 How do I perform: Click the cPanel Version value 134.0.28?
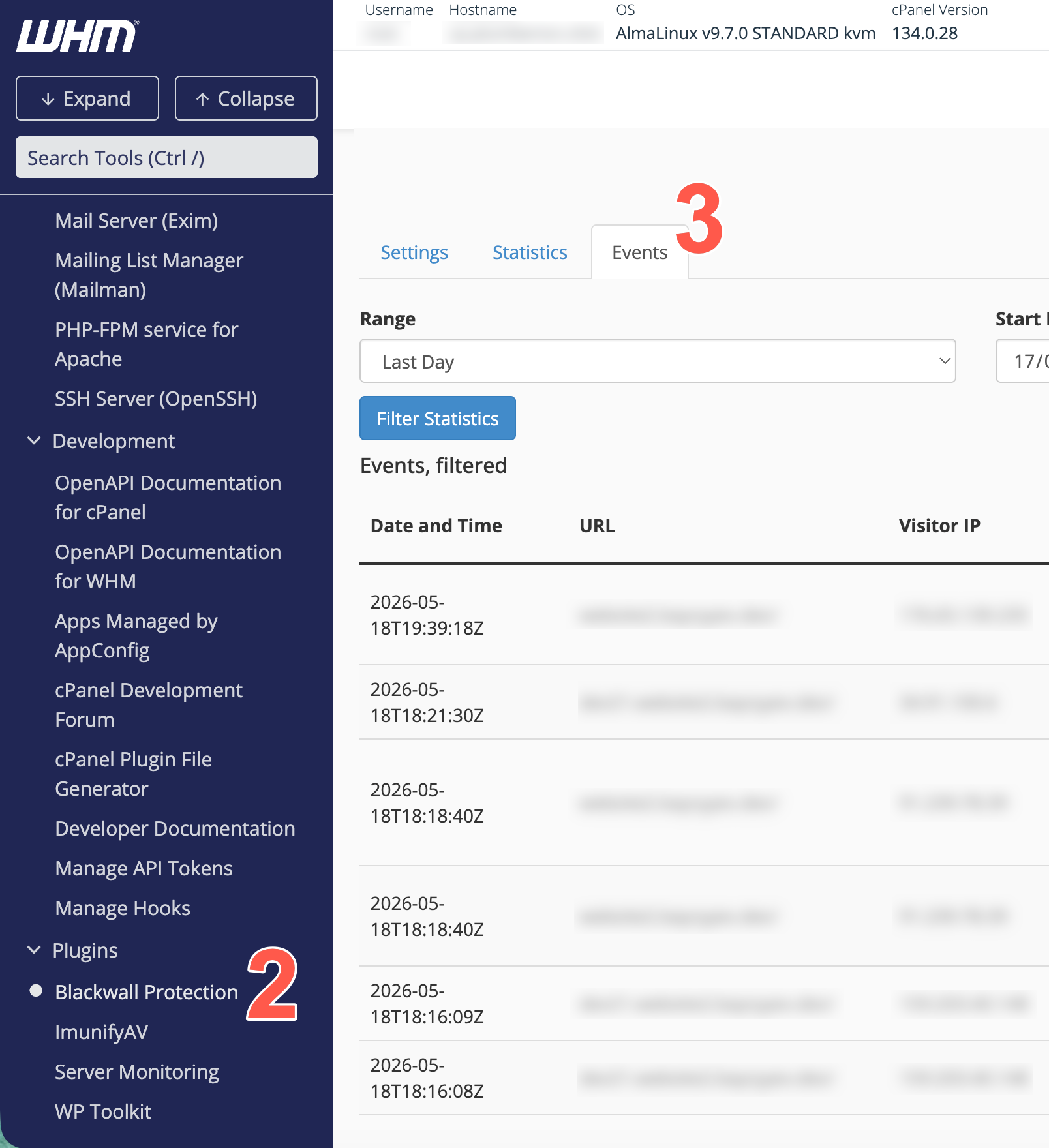tap(924, 33)
